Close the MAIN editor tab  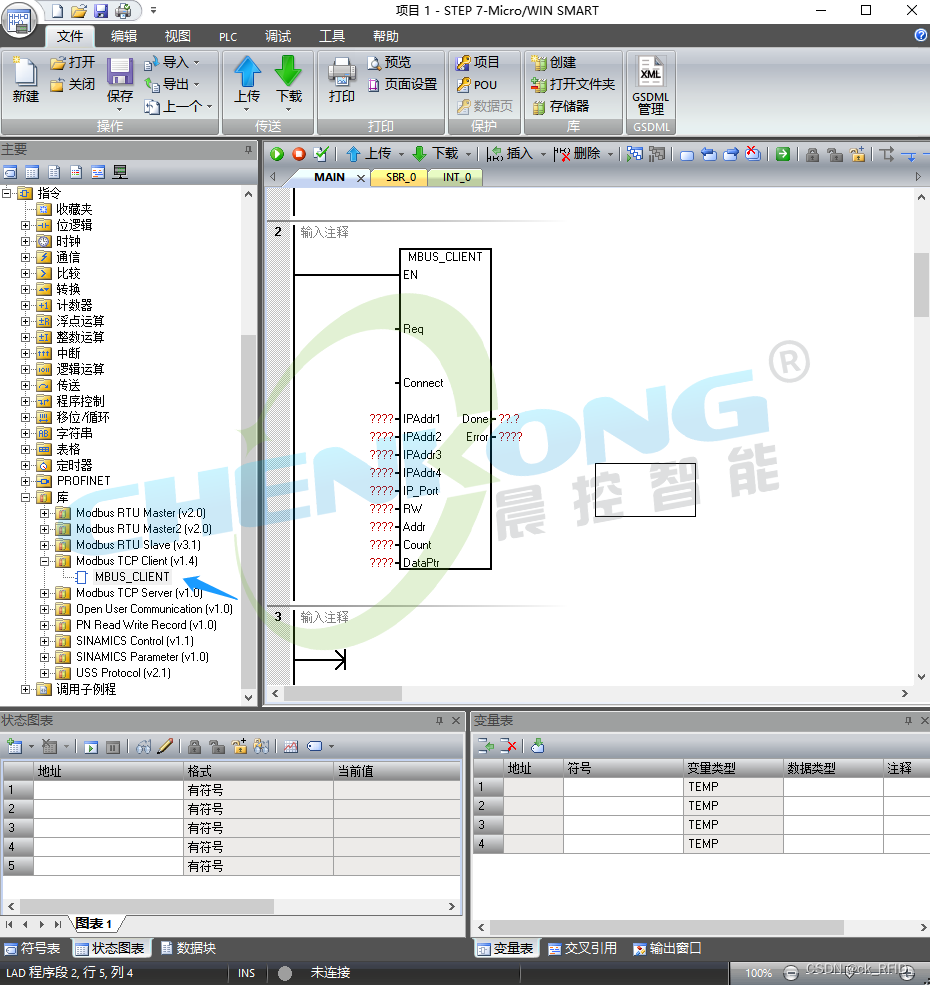(x=361, y=178)
